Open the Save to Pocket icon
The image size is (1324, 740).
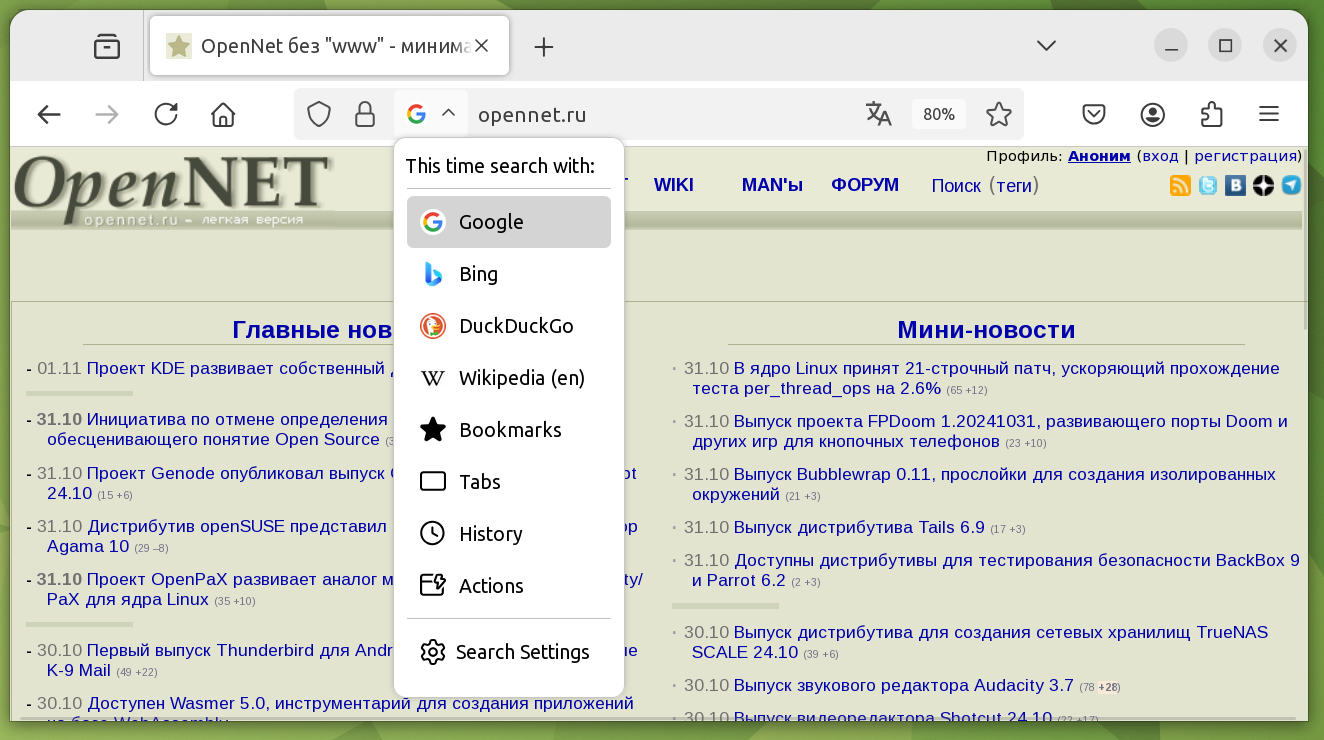pos(1094,114)
